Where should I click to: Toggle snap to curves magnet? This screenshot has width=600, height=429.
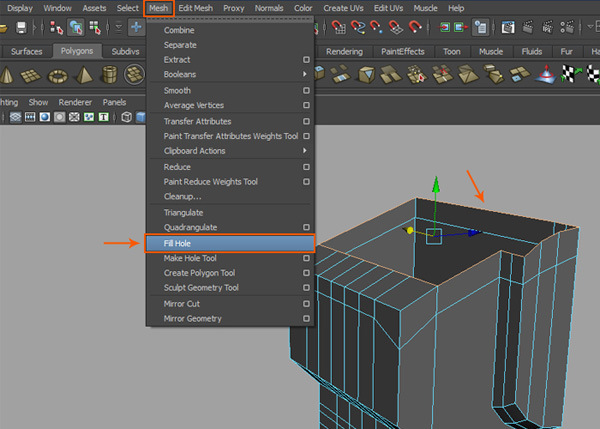pos(358,27)
